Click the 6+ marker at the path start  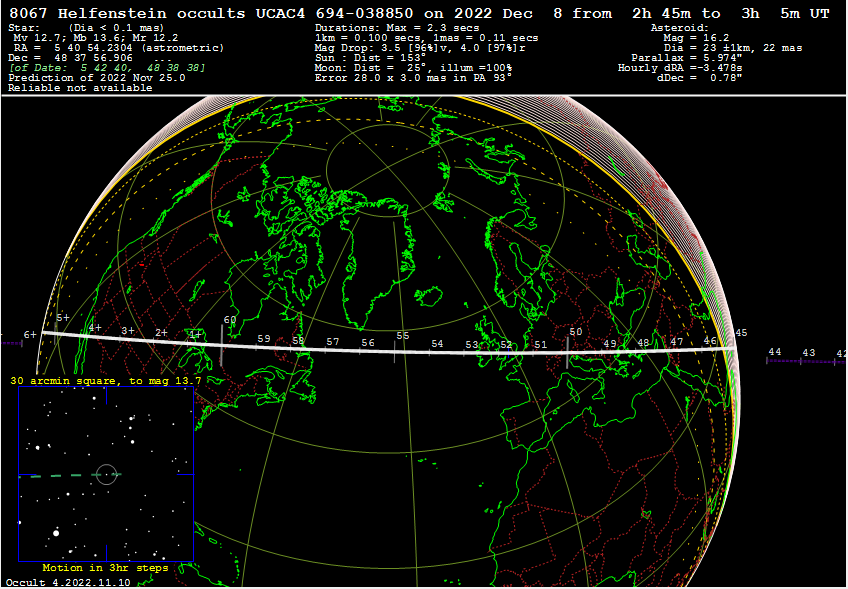point(30,335)
